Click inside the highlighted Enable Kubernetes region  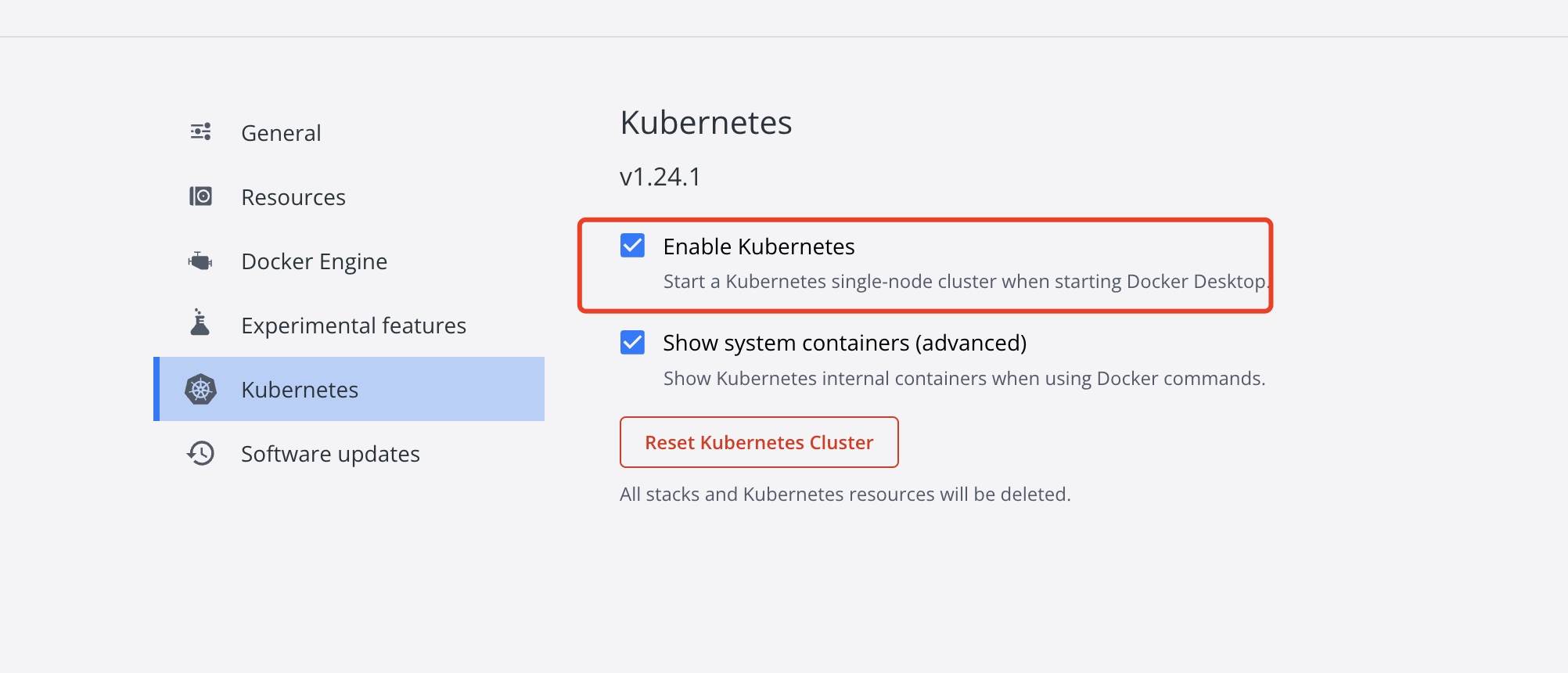[923, 266]
